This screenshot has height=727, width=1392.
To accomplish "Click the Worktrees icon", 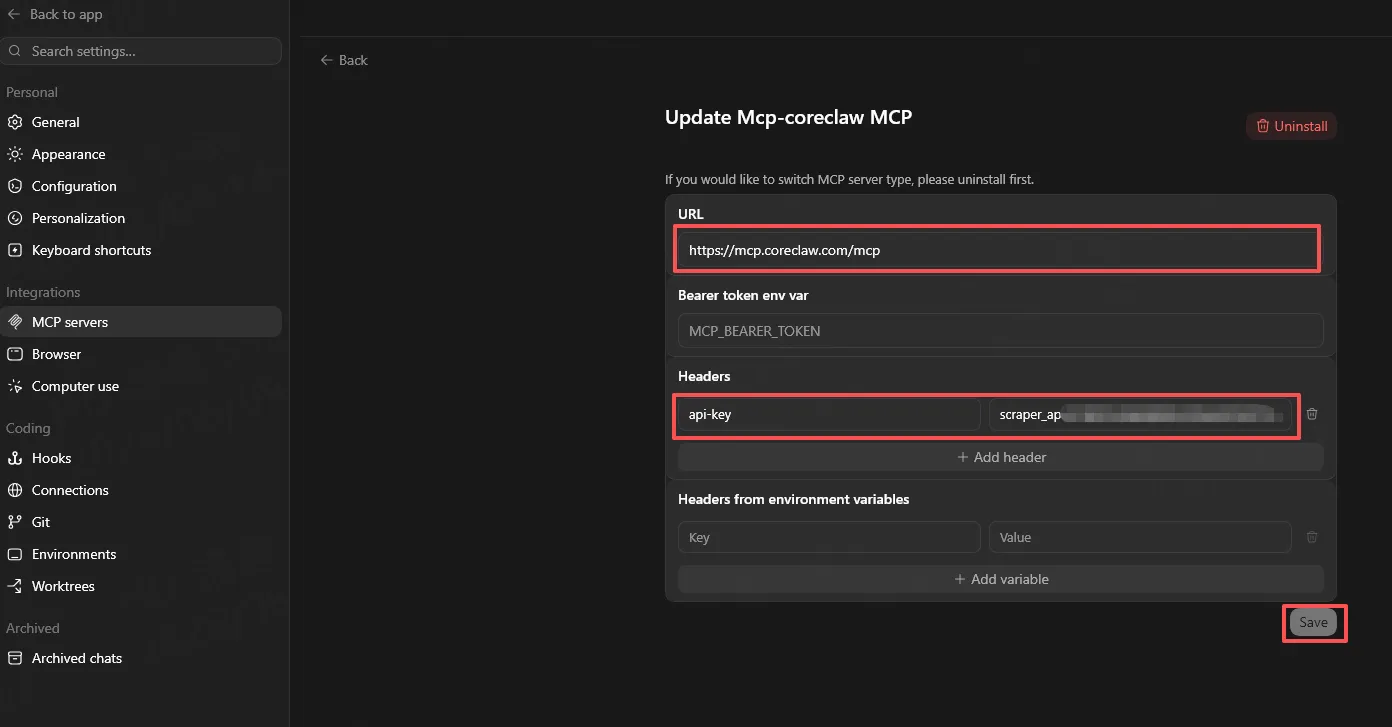I will 15,586.
